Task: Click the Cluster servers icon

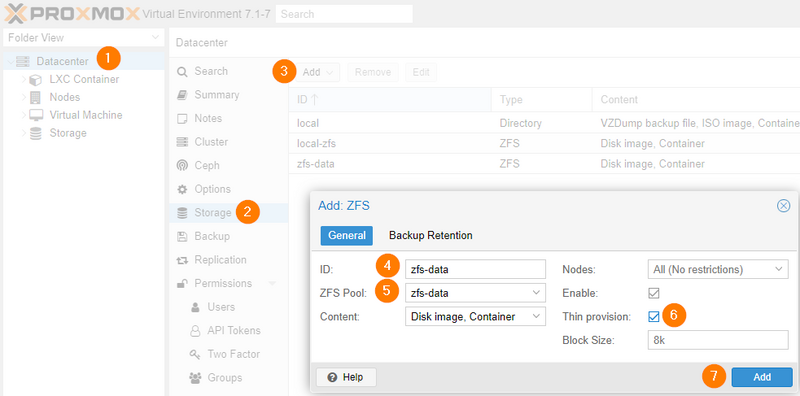Action: (x=182, y=142)
